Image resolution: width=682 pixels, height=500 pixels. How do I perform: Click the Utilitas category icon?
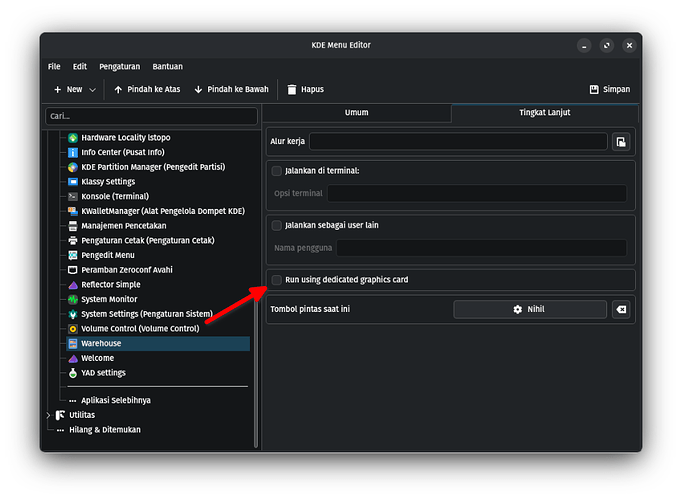(60, 415)
